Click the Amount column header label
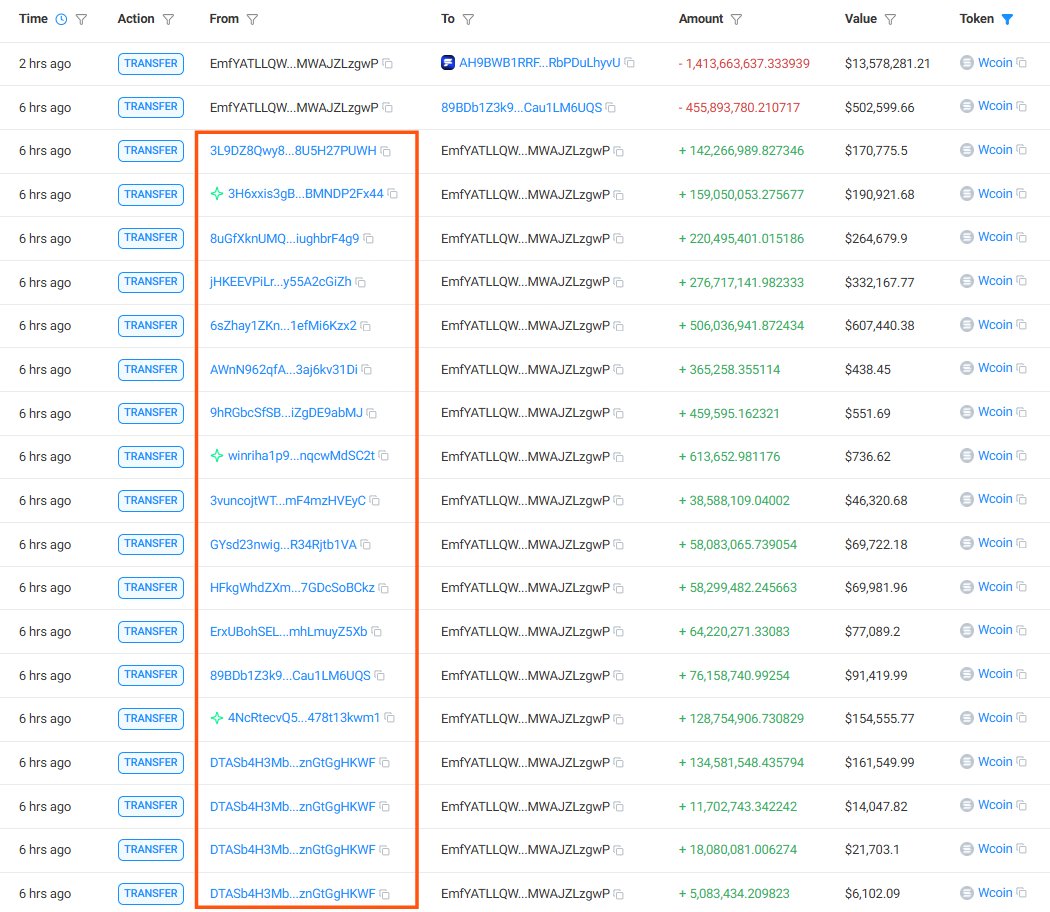Screen dimensions: 1050x912 (x=700, y=19)
